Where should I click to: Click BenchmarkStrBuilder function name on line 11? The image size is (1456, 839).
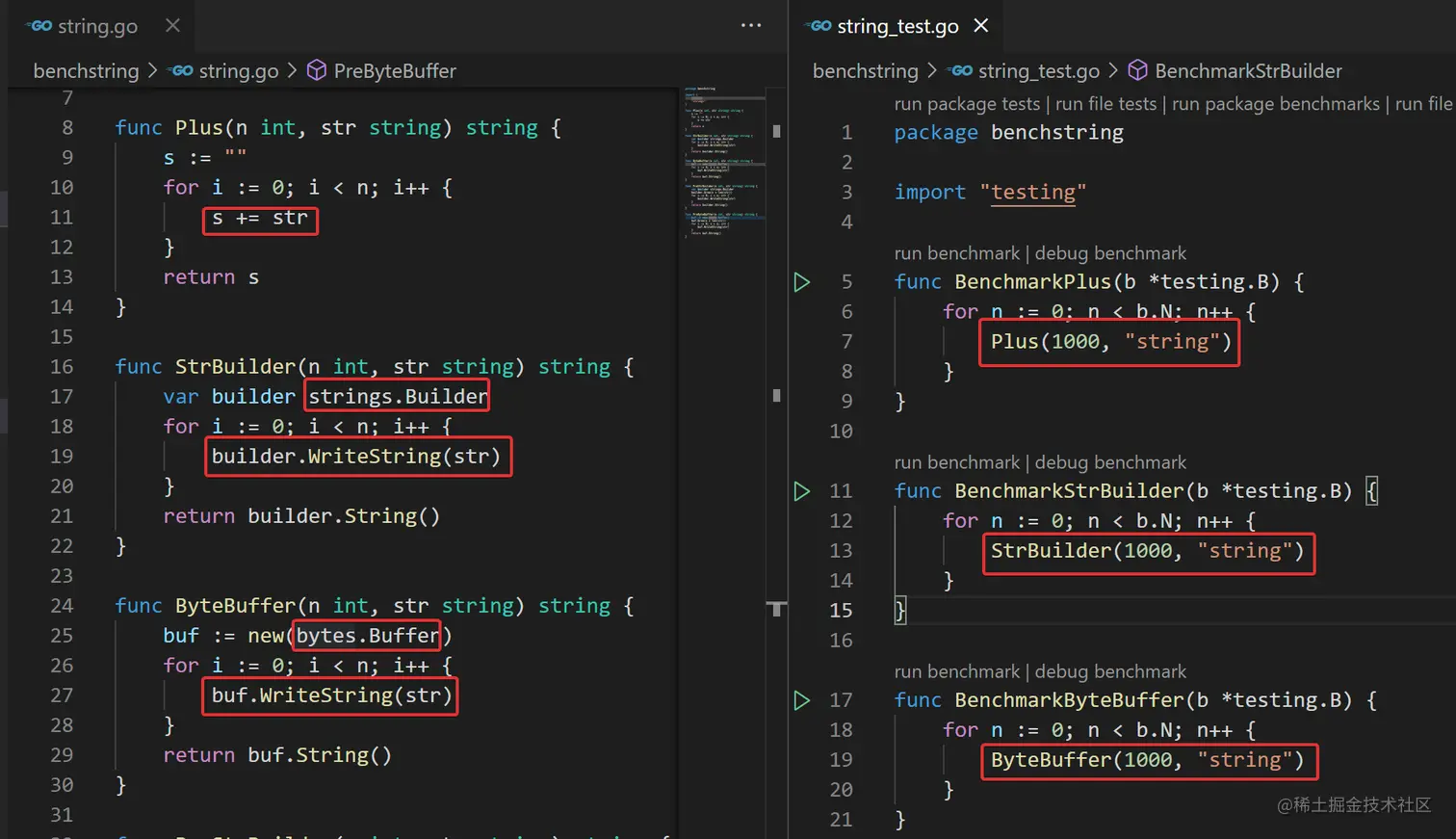[x=1069, y=491]
